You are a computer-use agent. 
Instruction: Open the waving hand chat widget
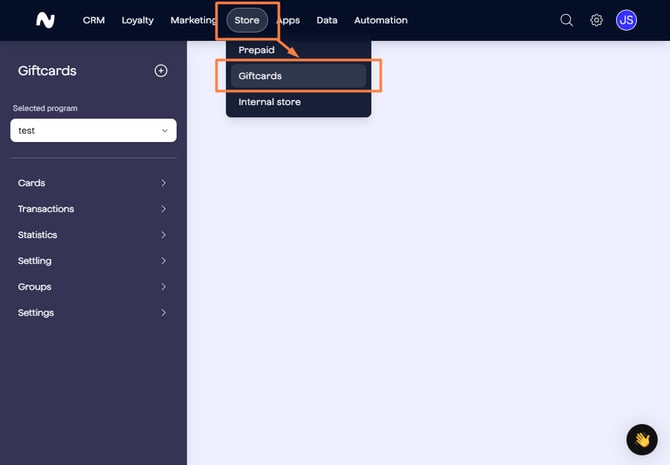point(641,439)
